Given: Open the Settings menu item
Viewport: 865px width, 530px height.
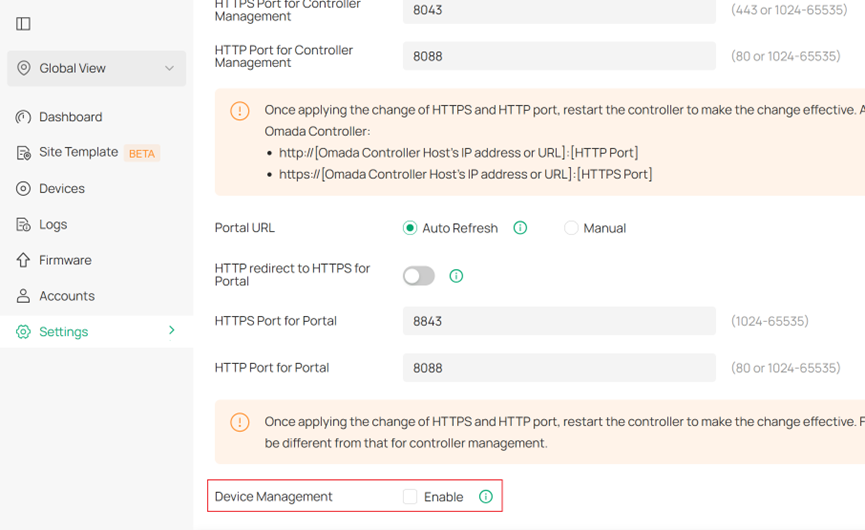Looking at the screenshot, I should click(x=64, y=332).
